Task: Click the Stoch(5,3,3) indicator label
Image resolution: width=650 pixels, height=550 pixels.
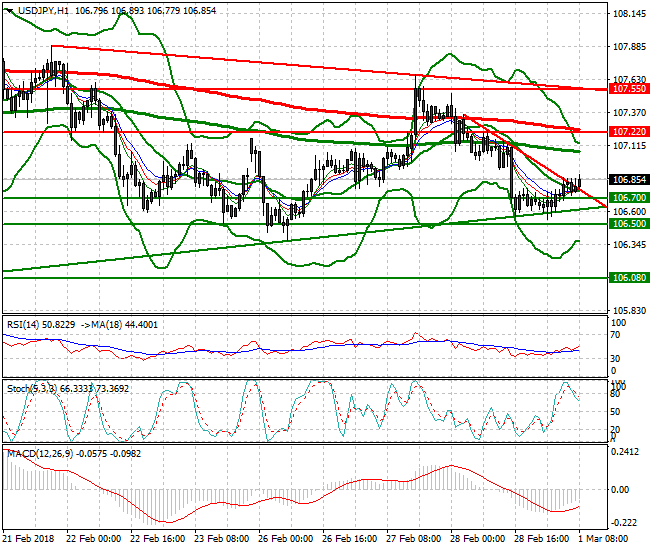Action: coord(32,388)
